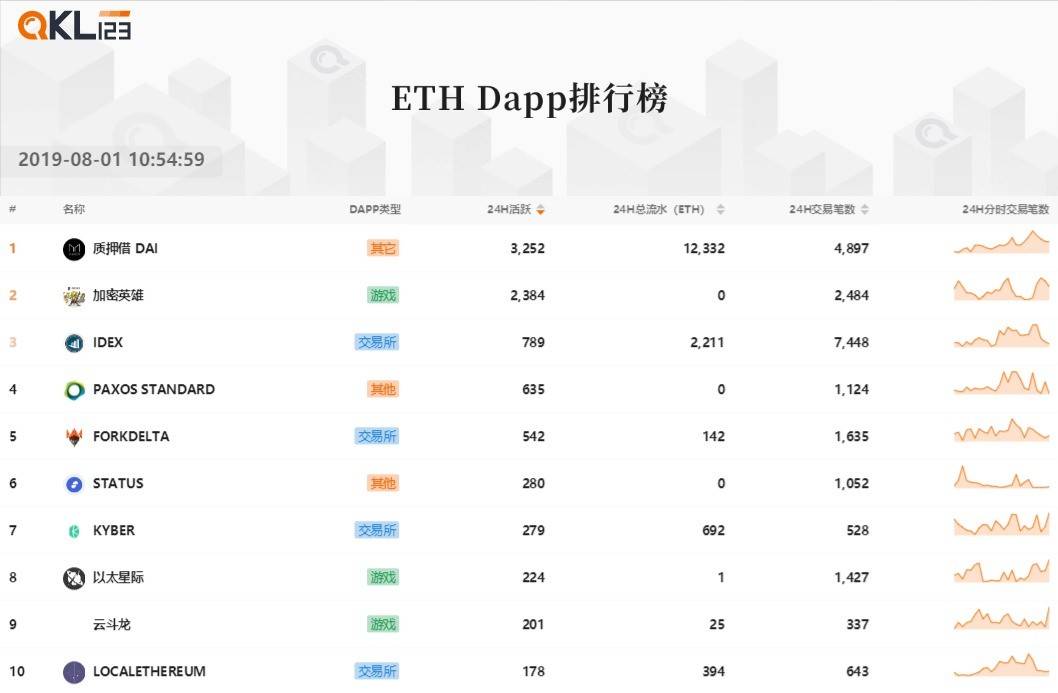Click the 名称 column header
Image resolution: width=1058 pixels, height=693 pixels.
click(74, 209)
